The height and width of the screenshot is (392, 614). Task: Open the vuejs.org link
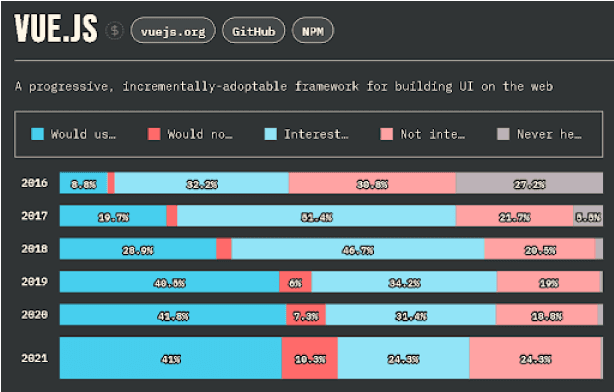click(x=173, y=31)
